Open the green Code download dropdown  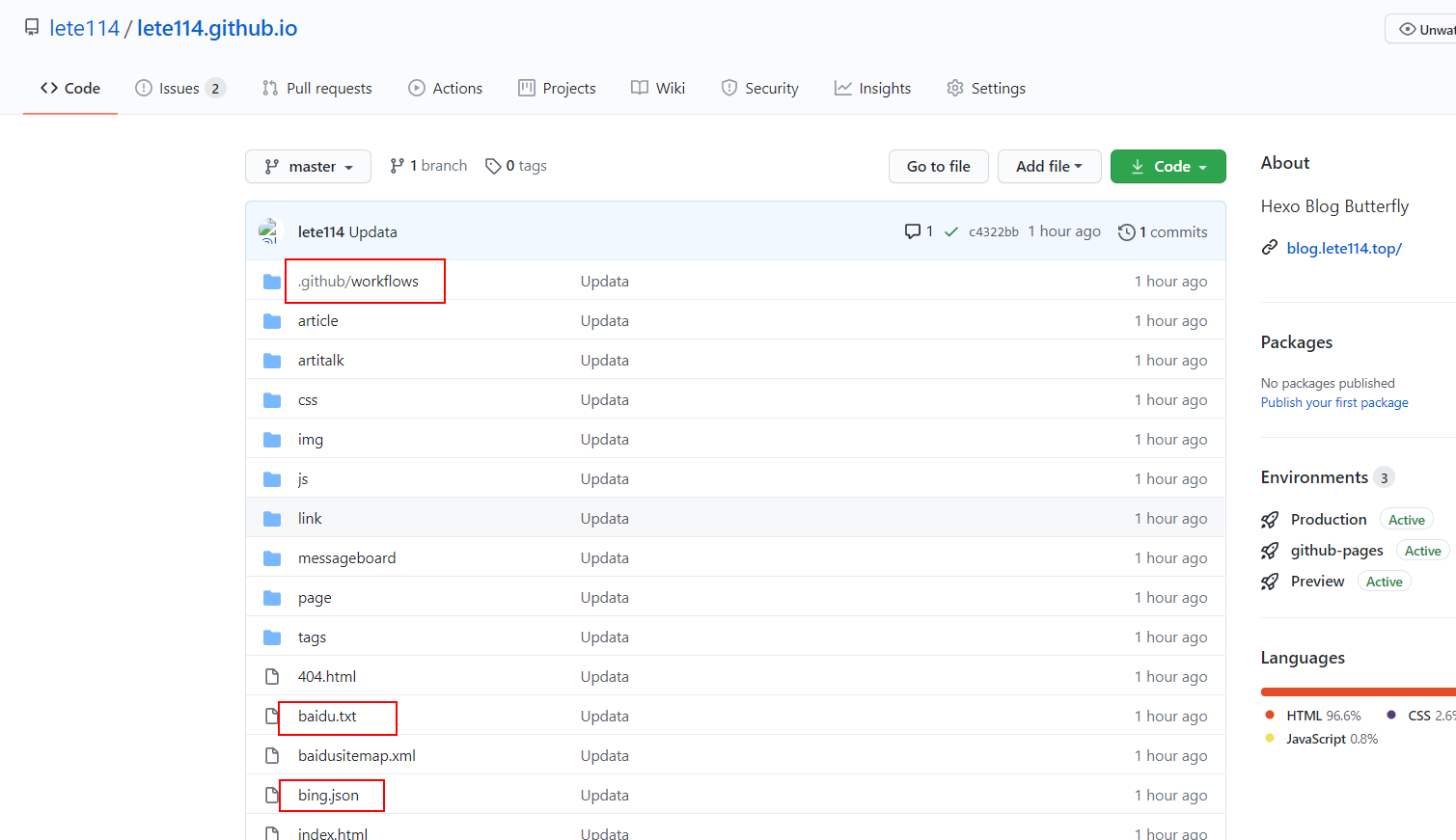point(1168,166)
